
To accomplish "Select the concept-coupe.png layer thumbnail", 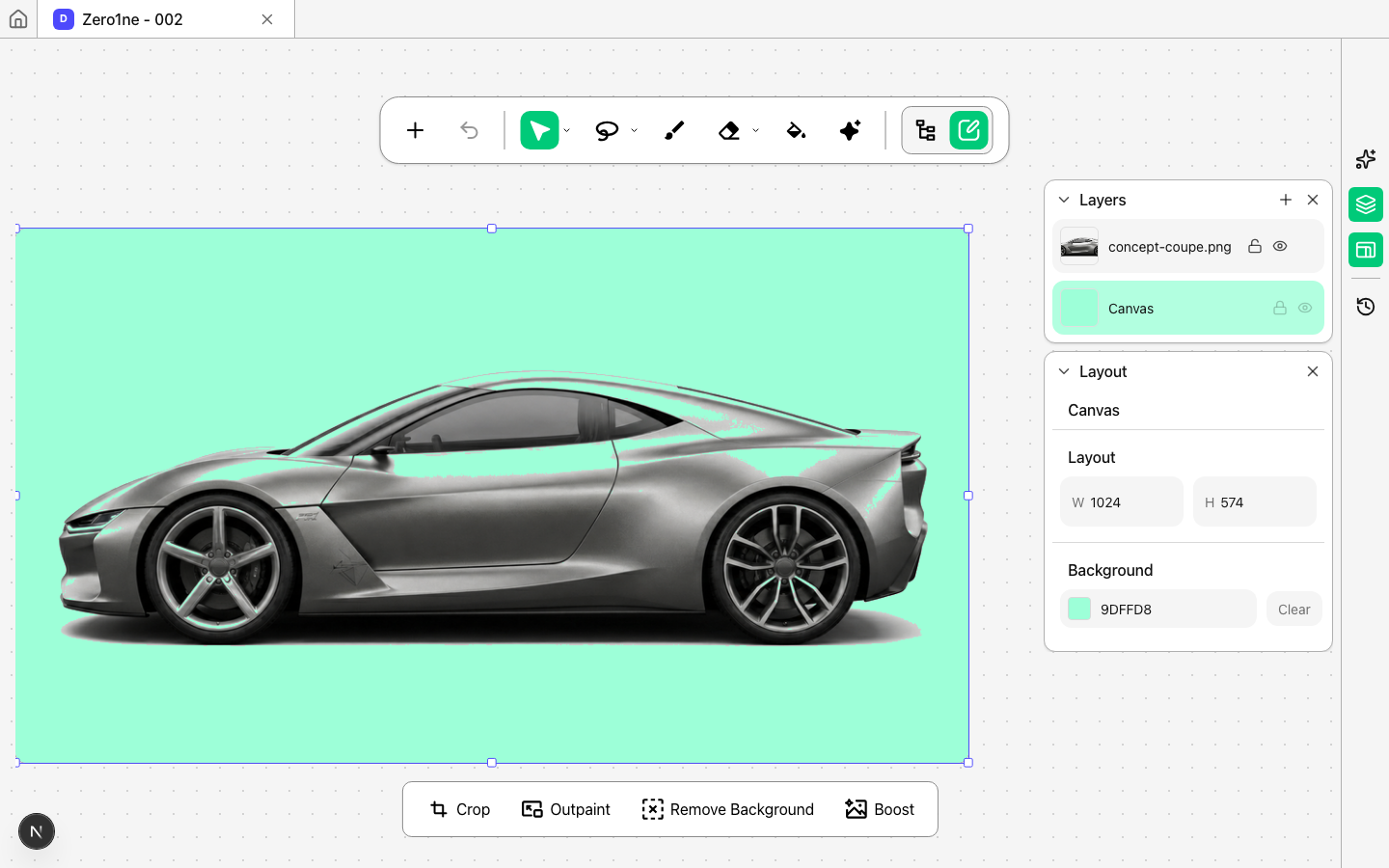I will pyautogui.click(x=1079, y=246).
